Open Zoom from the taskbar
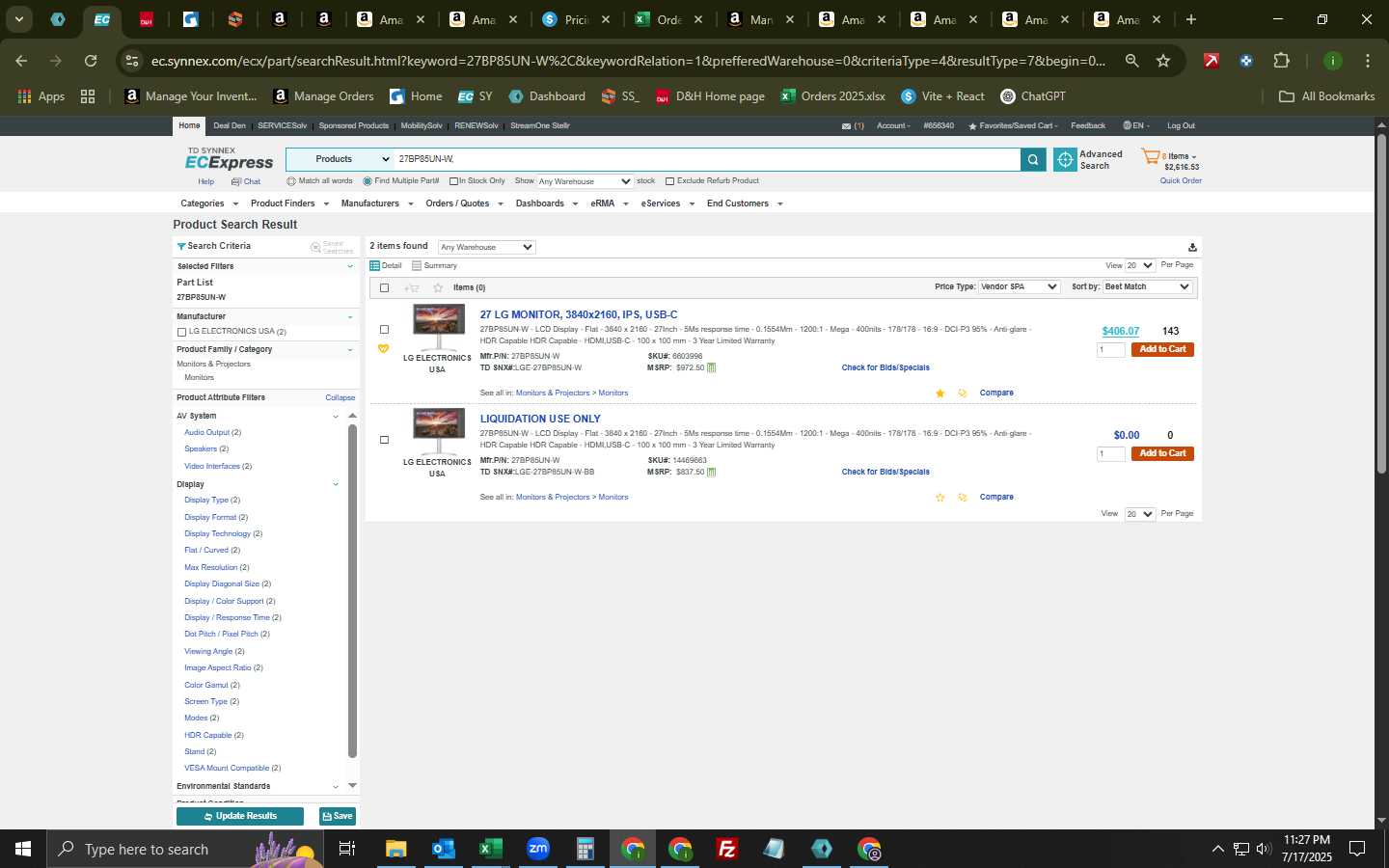The height and width of the screenshot is (868, 1389). (537, 849)
